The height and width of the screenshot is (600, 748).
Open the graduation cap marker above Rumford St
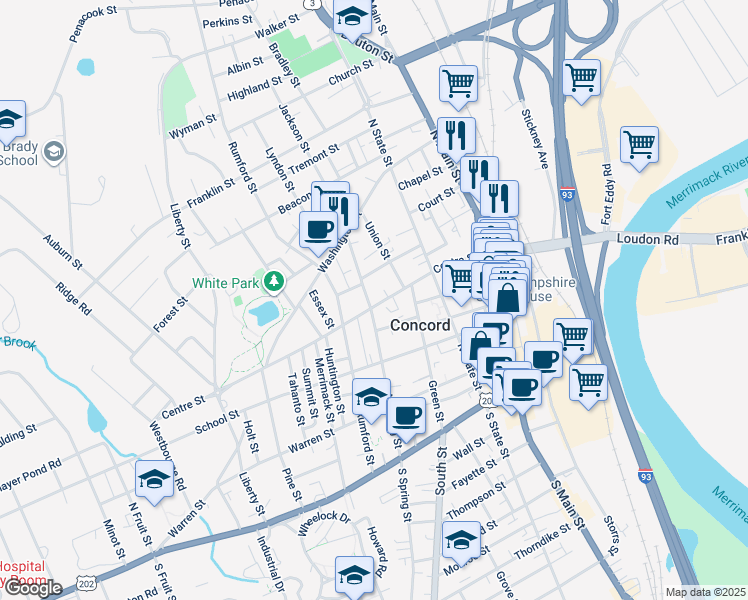click(371, 398)
